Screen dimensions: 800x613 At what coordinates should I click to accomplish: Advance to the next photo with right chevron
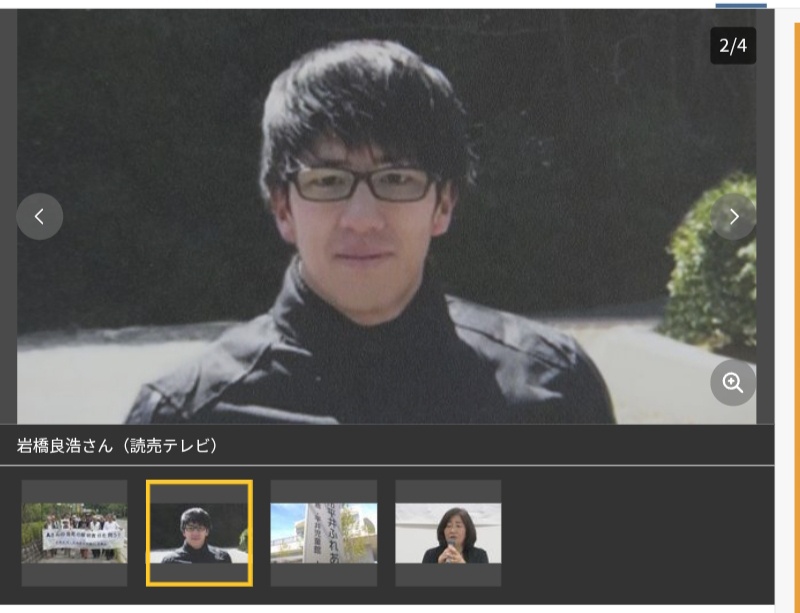[x=734, y=217]
